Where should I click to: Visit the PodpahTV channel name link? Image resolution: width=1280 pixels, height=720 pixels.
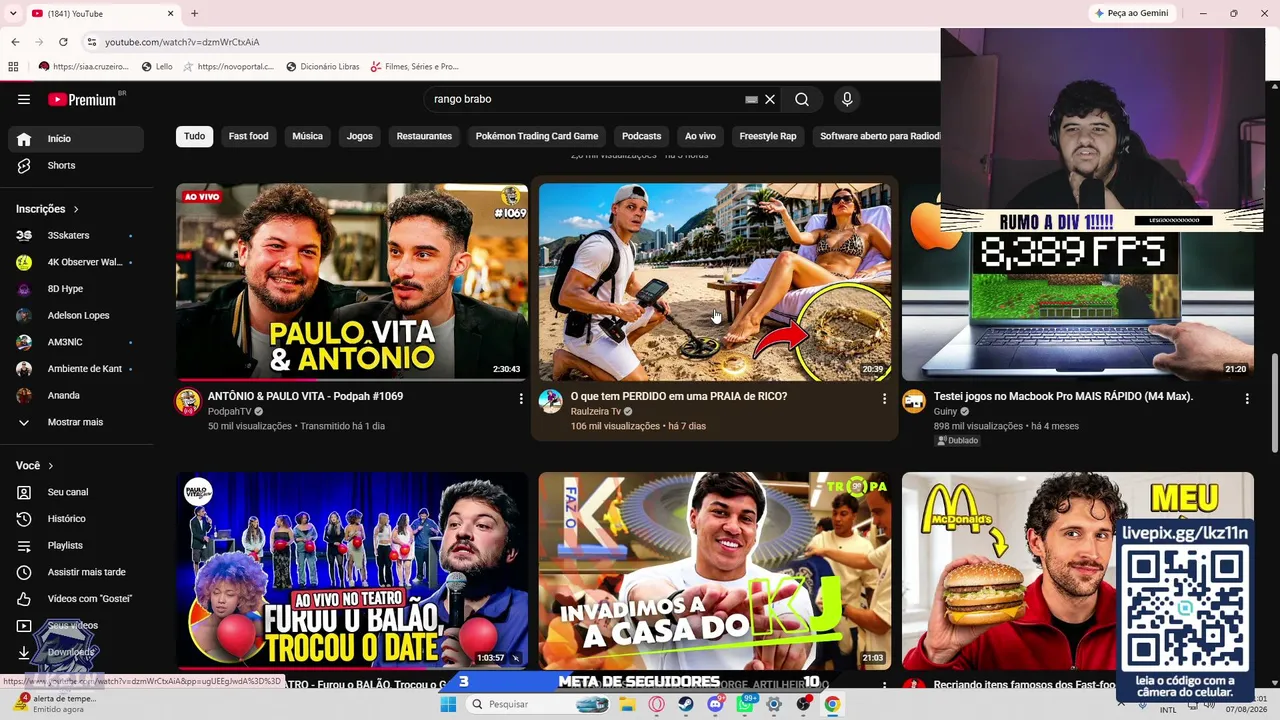coord(230,412)
